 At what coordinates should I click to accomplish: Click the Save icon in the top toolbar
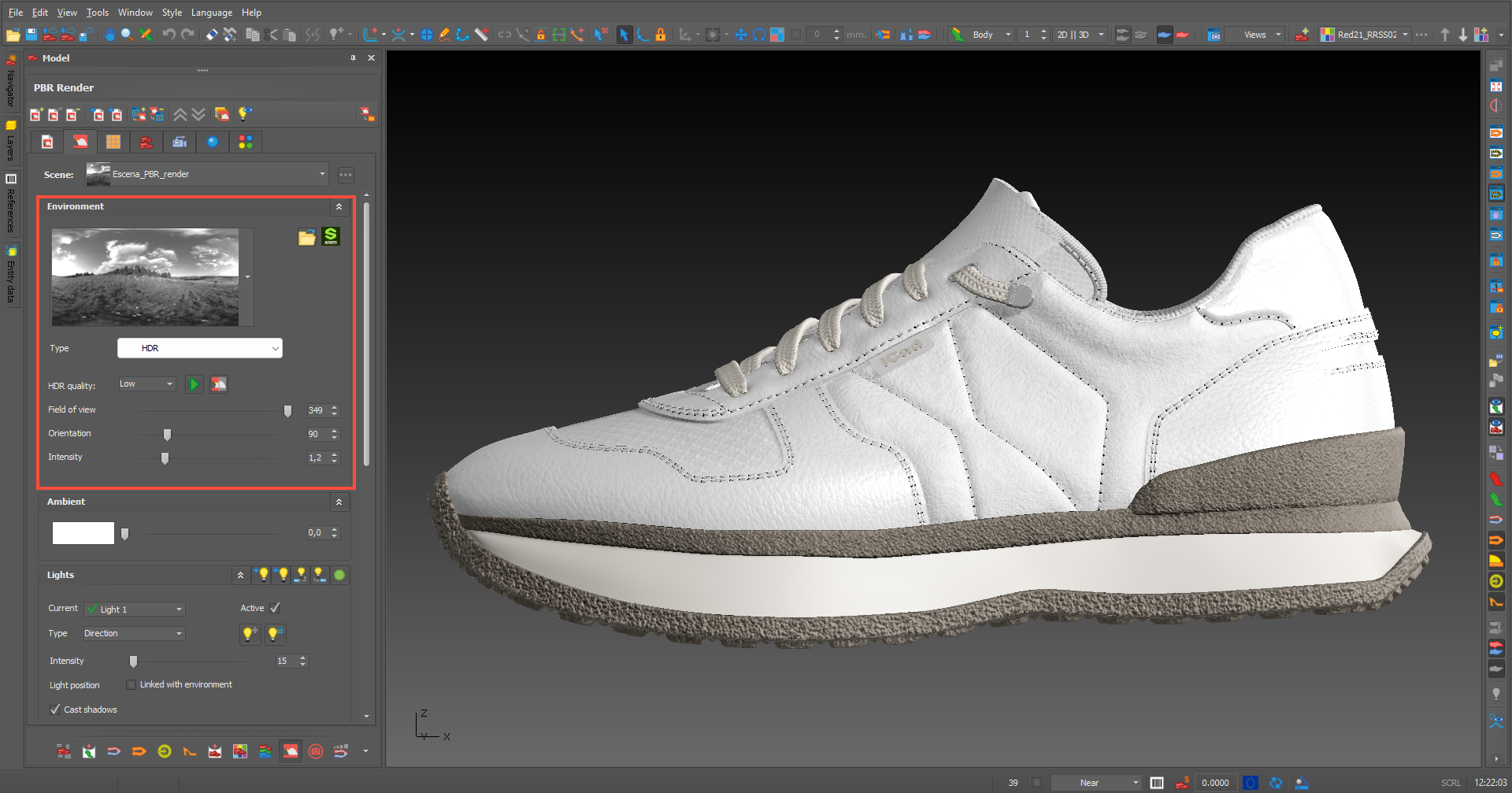31,35
